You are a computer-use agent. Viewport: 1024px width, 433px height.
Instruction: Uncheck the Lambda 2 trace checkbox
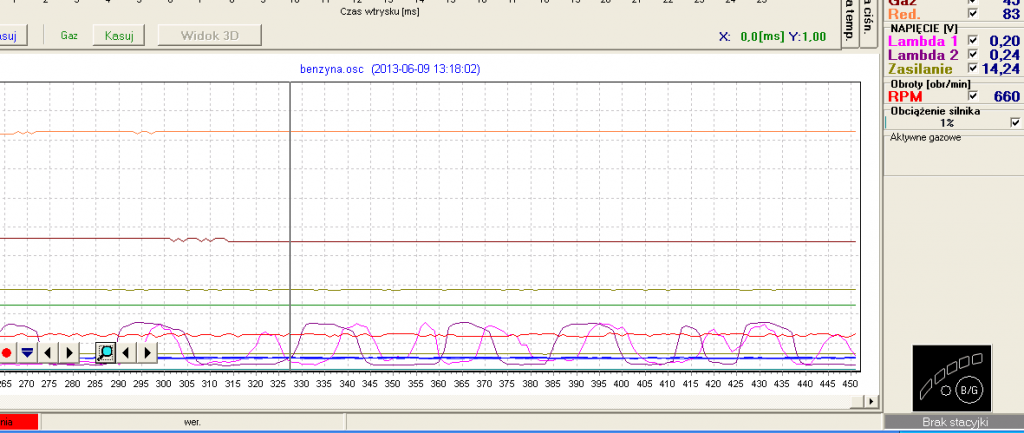tap(973, 55)
